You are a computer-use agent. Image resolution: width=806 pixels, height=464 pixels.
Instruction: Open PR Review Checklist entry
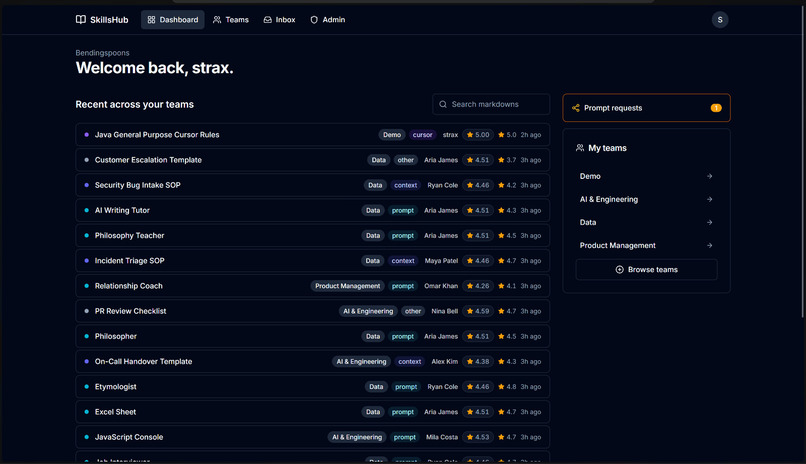point(313,311)
